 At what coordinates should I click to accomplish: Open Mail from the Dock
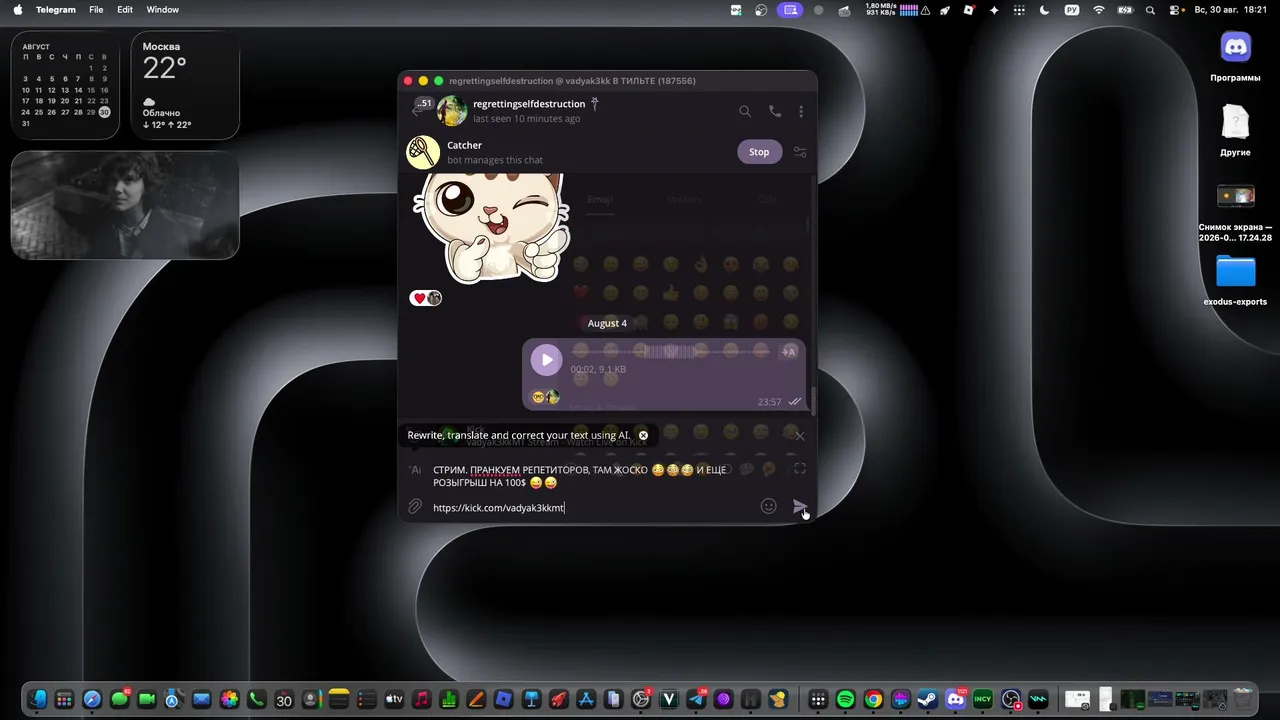coord(201,700)
